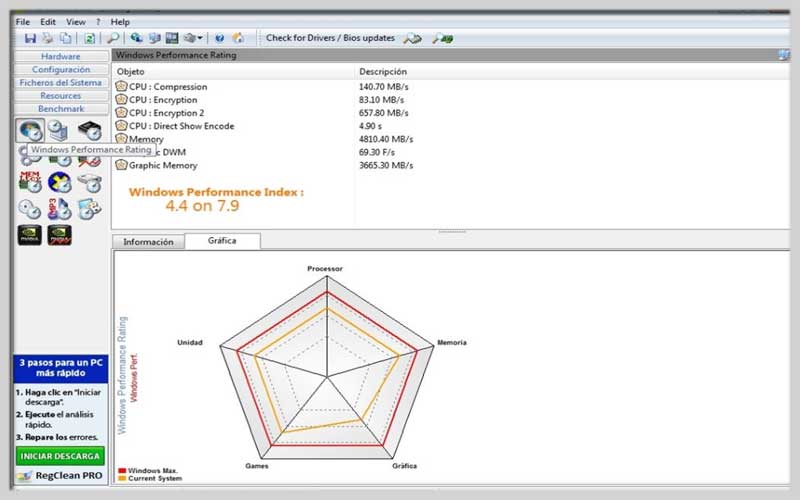Click the 4810.40 MB/s value
This screenshot has width=800, height=500.
click(x=386, y=139)
